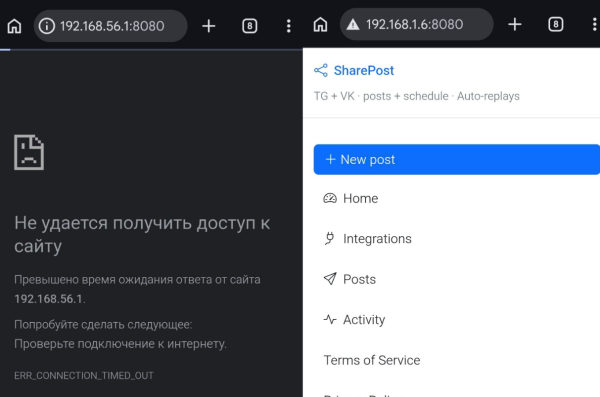Open Integrations in sidebar
The image size is (600, 397).
(368, 239)
